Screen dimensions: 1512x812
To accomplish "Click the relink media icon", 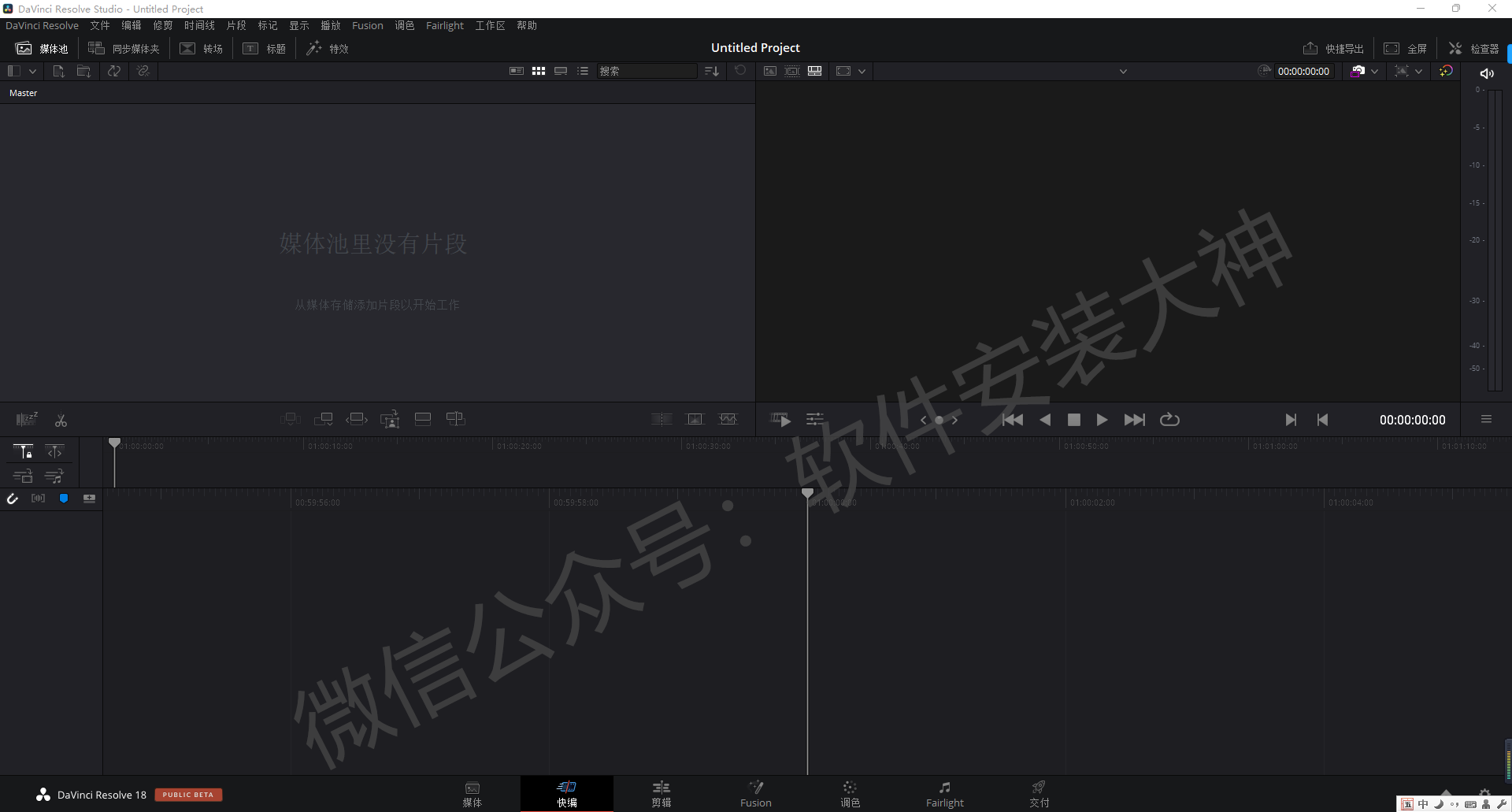I will (x=143, y=71).
